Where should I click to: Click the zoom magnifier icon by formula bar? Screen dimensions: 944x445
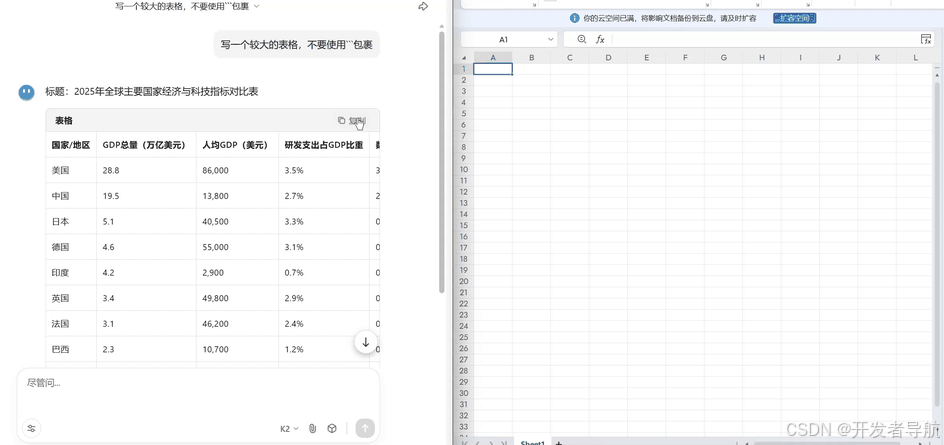[582, 39]
